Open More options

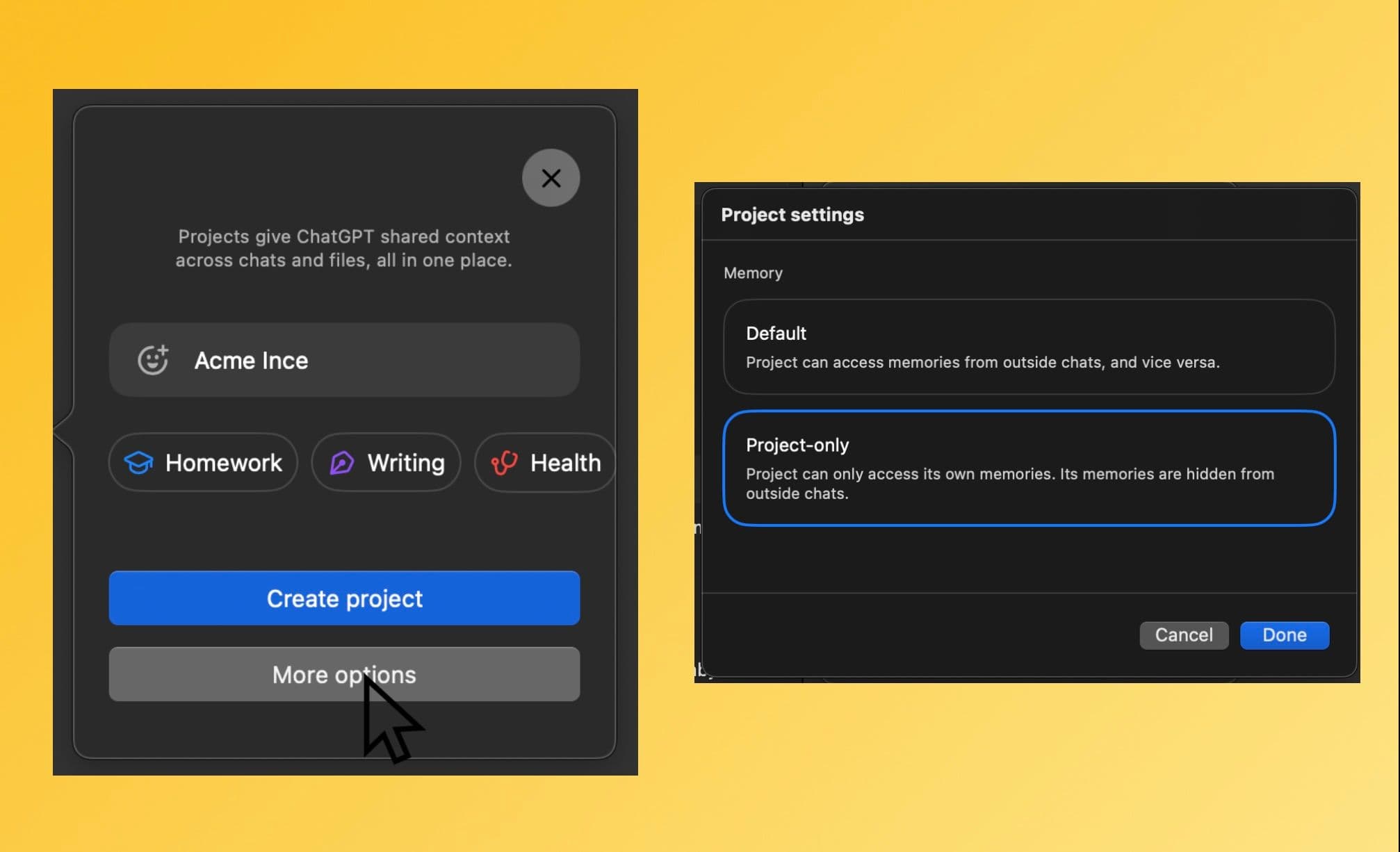344,674
